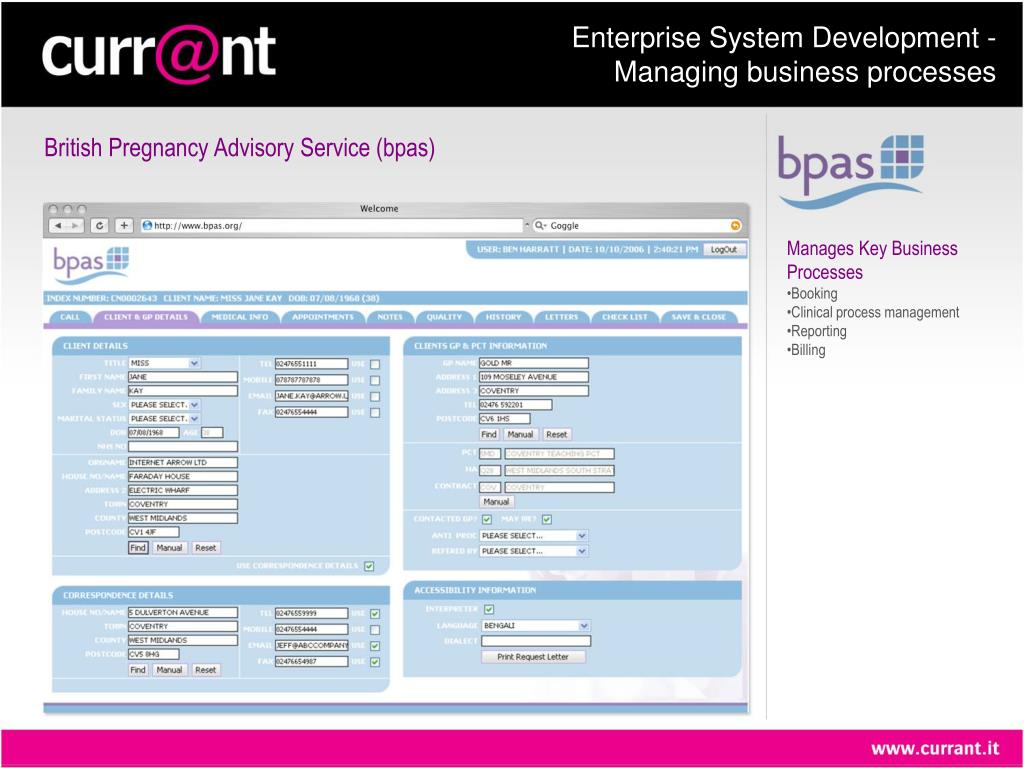
Task: Toggle USE checkbox for correspondence TEL 02476559999
Action: coord(375,614)
